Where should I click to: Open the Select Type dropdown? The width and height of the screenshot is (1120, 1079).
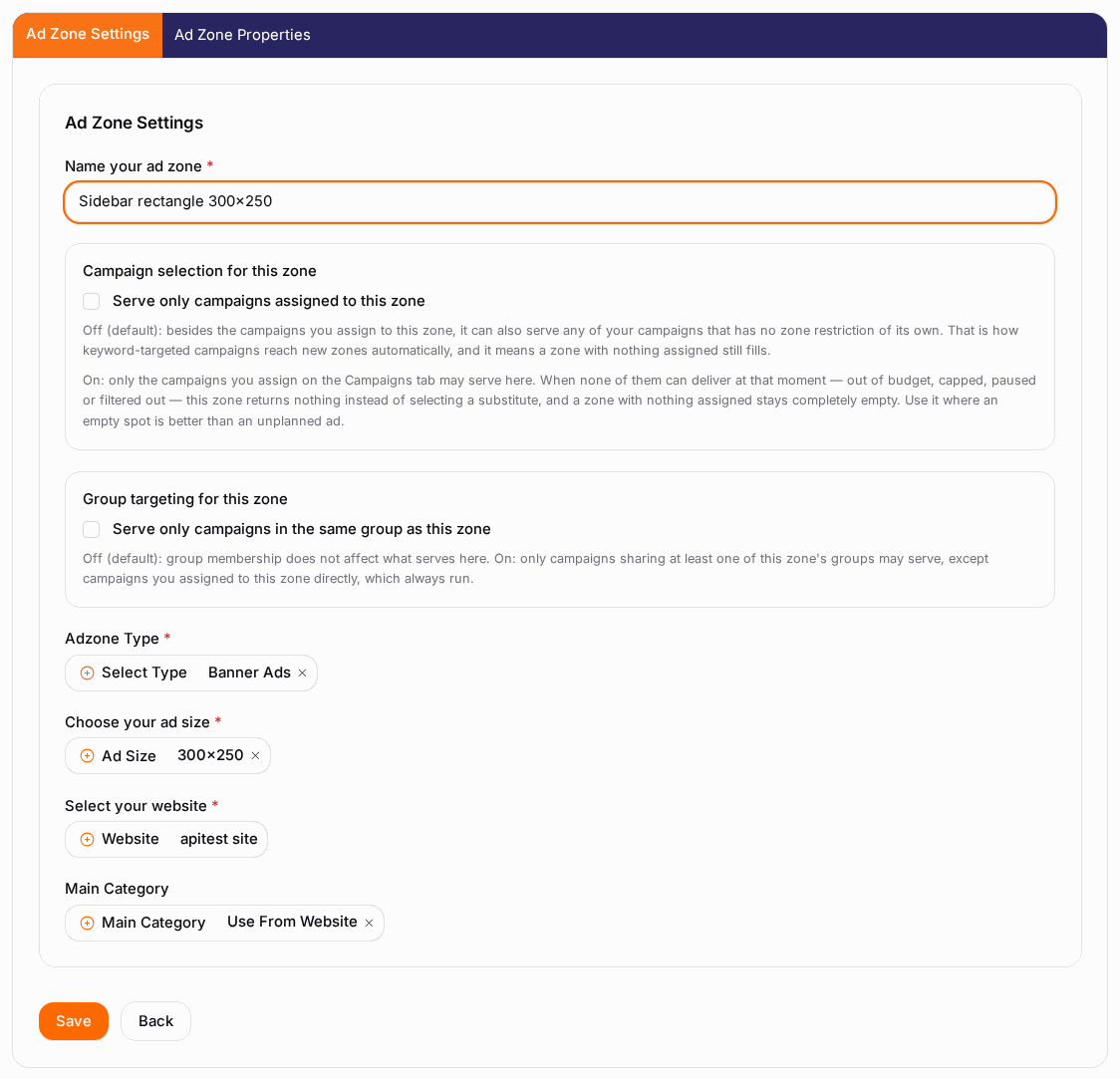(x=190, y=673)
